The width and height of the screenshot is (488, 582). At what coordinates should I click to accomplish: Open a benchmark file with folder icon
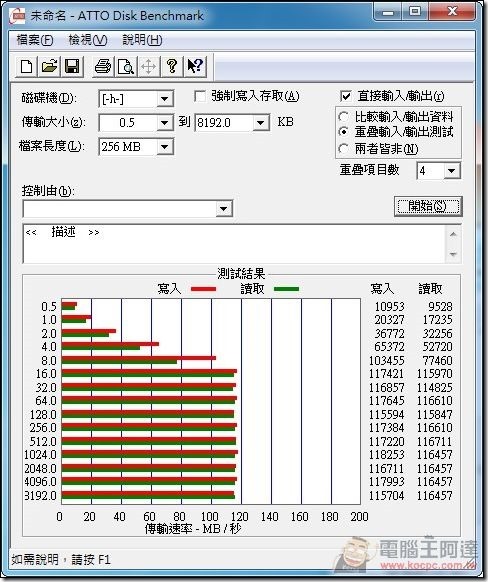coord(49,67)
